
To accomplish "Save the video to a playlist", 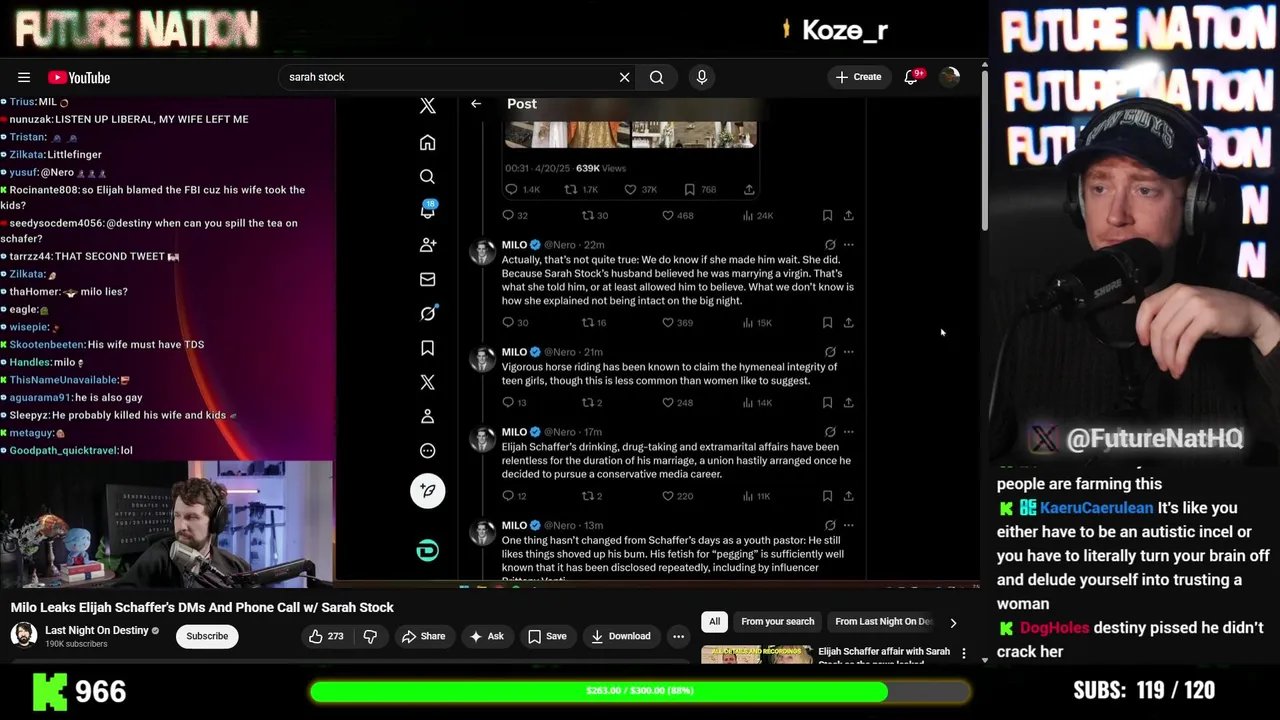I will 547,636.
